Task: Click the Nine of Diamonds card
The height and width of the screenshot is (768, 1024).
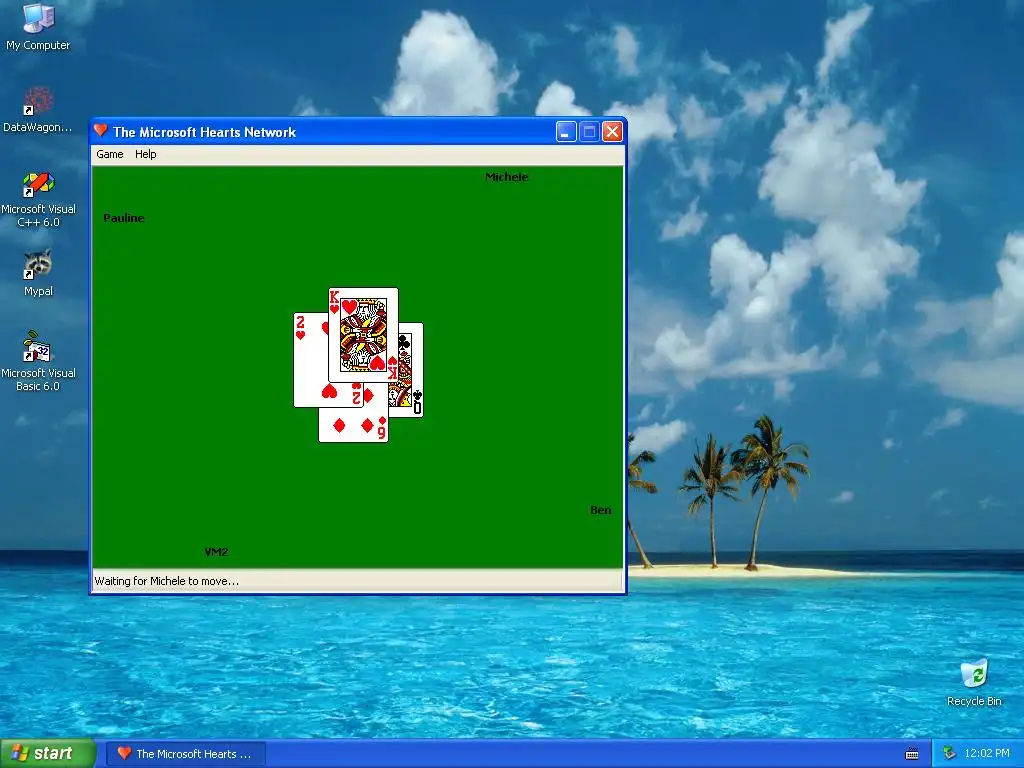Action: pos(353,424)
